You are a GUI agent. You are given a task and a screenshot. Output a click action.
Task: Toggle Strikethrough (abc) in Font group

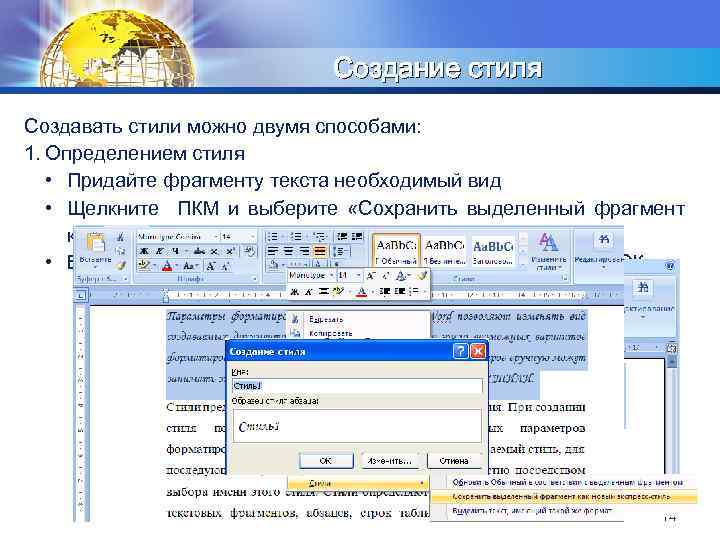pyautogui.click(x=199, y=251)
